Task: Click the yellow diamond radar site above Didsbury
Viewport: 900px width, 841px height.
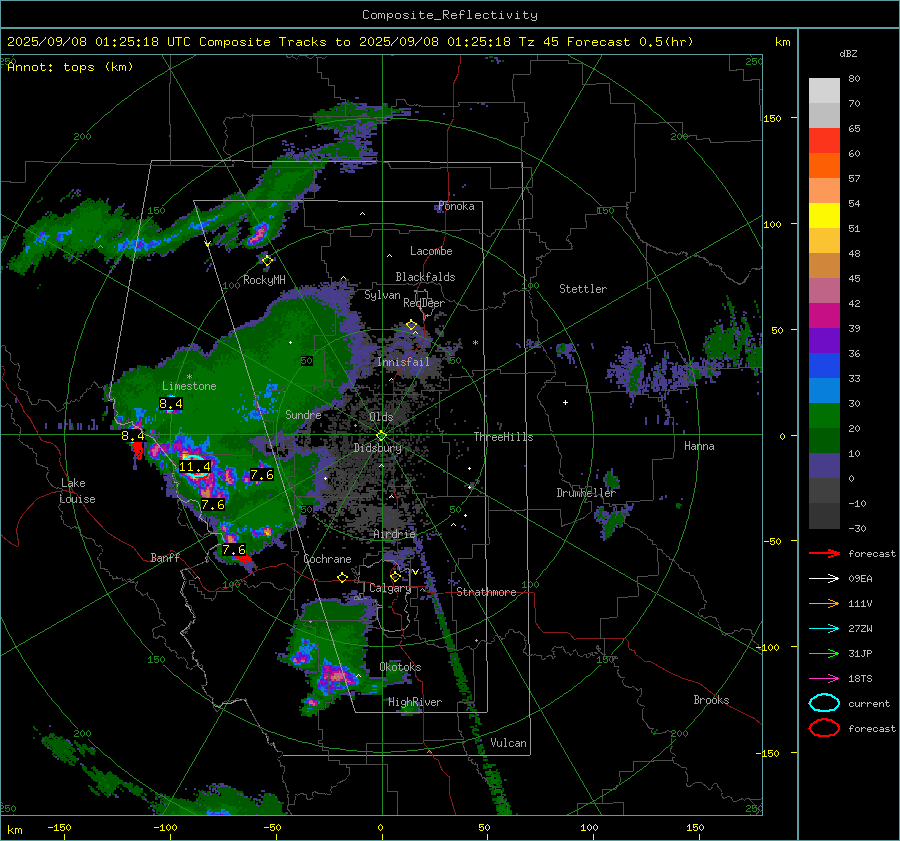Action: pyautogui.click(x=381, y=436)
